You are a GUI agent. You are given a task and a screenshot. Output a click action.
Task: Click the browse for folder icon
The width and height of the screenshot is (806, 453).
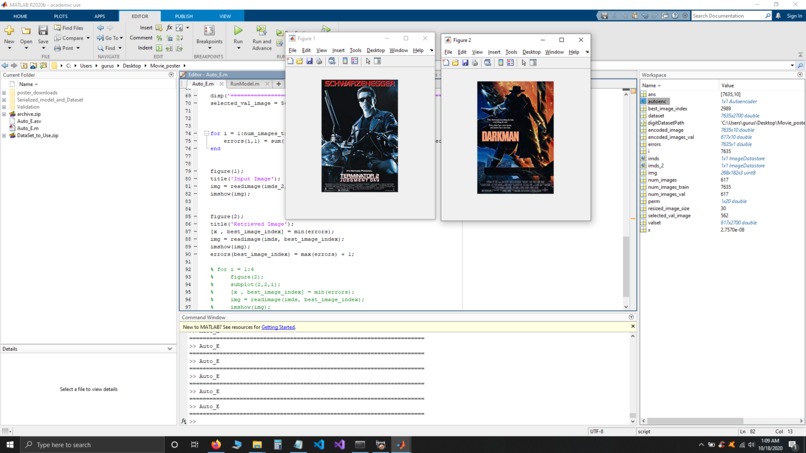[33, 66]
